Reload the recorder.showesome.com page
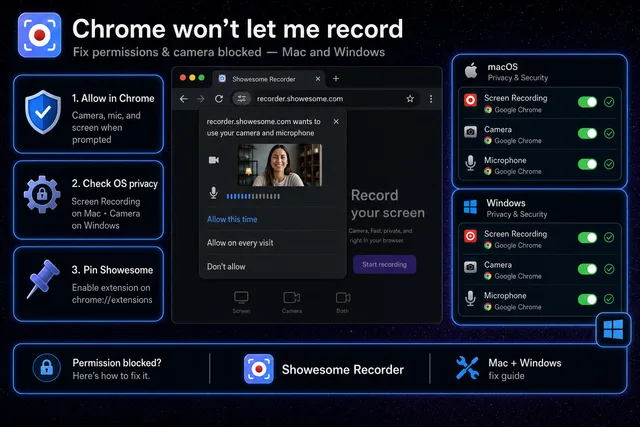Viewport: 640px width, 427px height. 219,99
